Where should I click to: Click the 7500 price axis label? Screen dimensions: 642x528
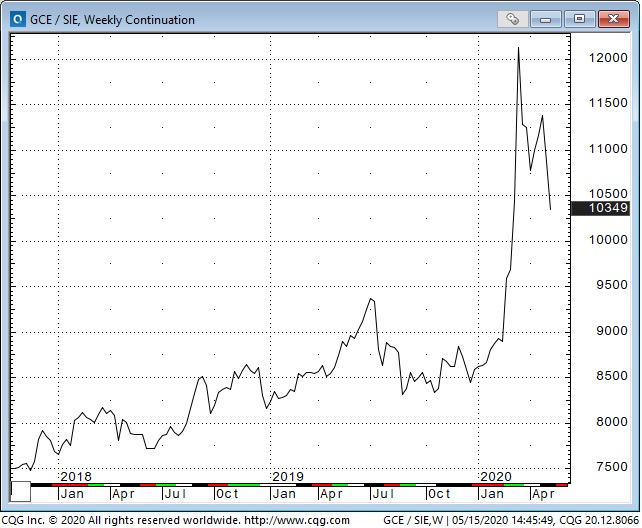coord(612,467)
